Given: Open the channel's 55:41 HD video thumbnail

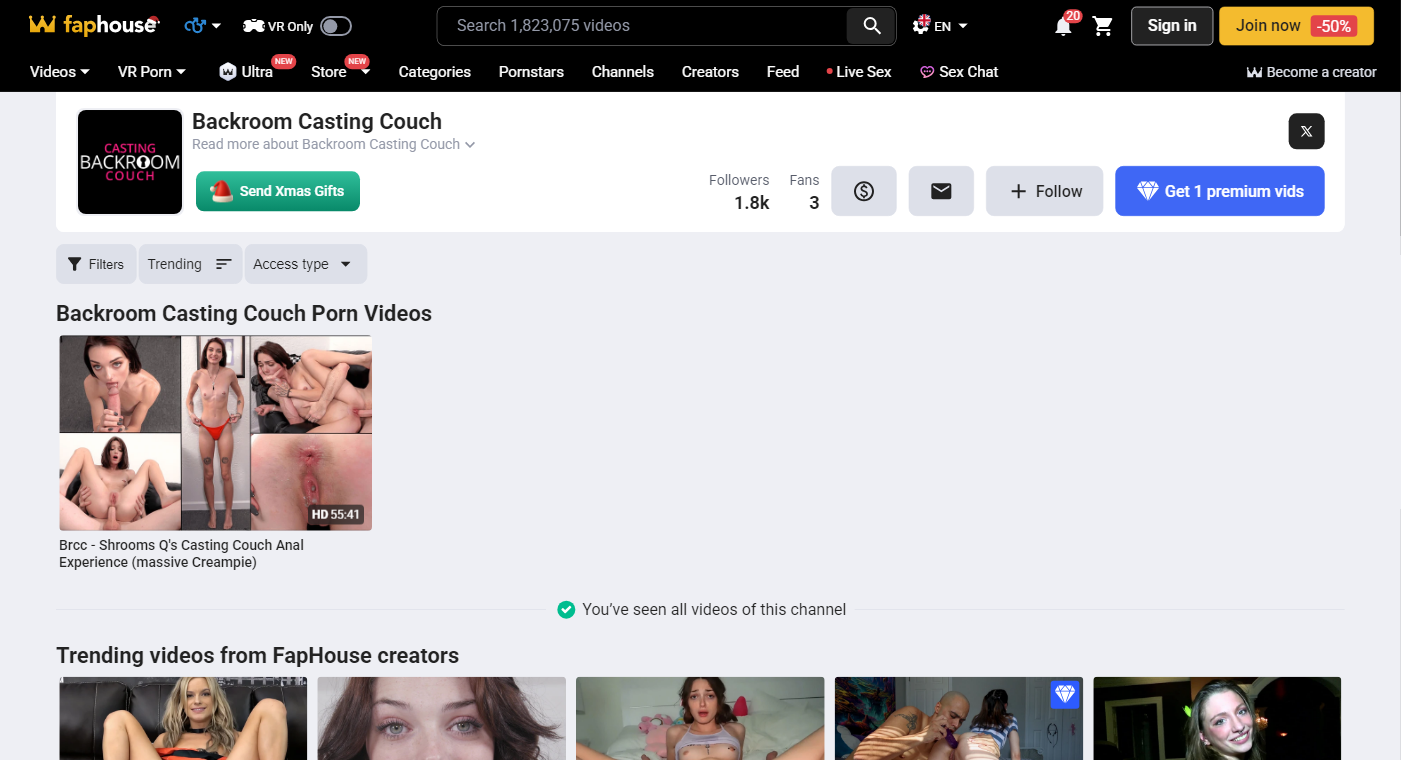Looking at the screenshot, I should (215, 433).
